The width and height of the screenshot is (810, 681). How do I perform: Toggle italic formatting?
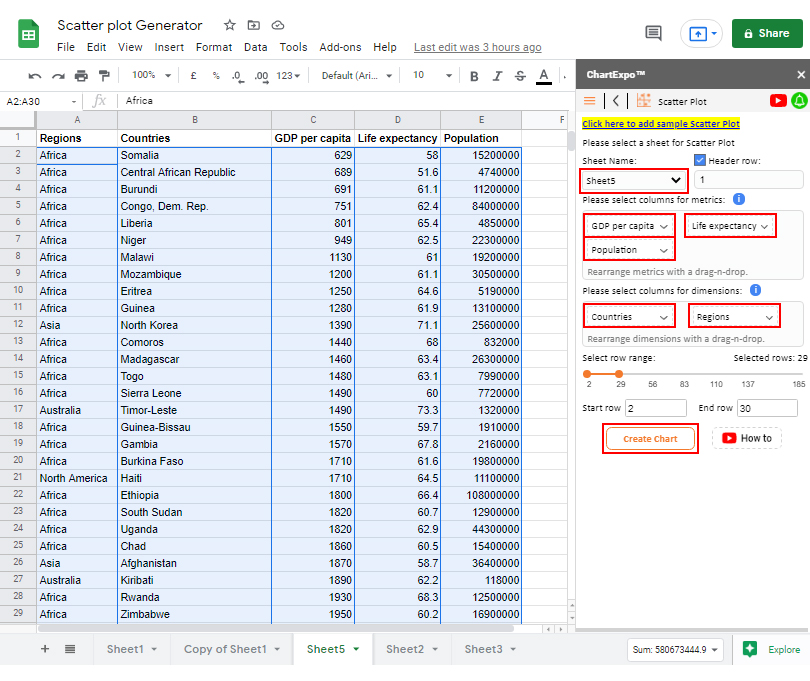(x=497, y=76)
